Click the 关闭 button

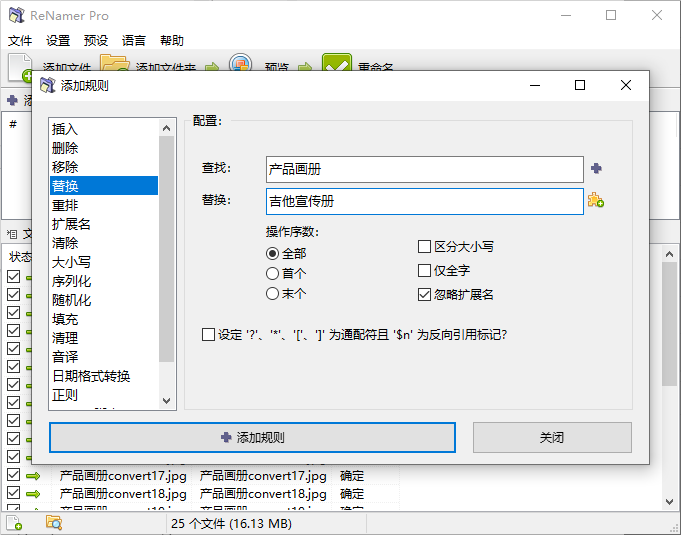click(x=552, y=437)
